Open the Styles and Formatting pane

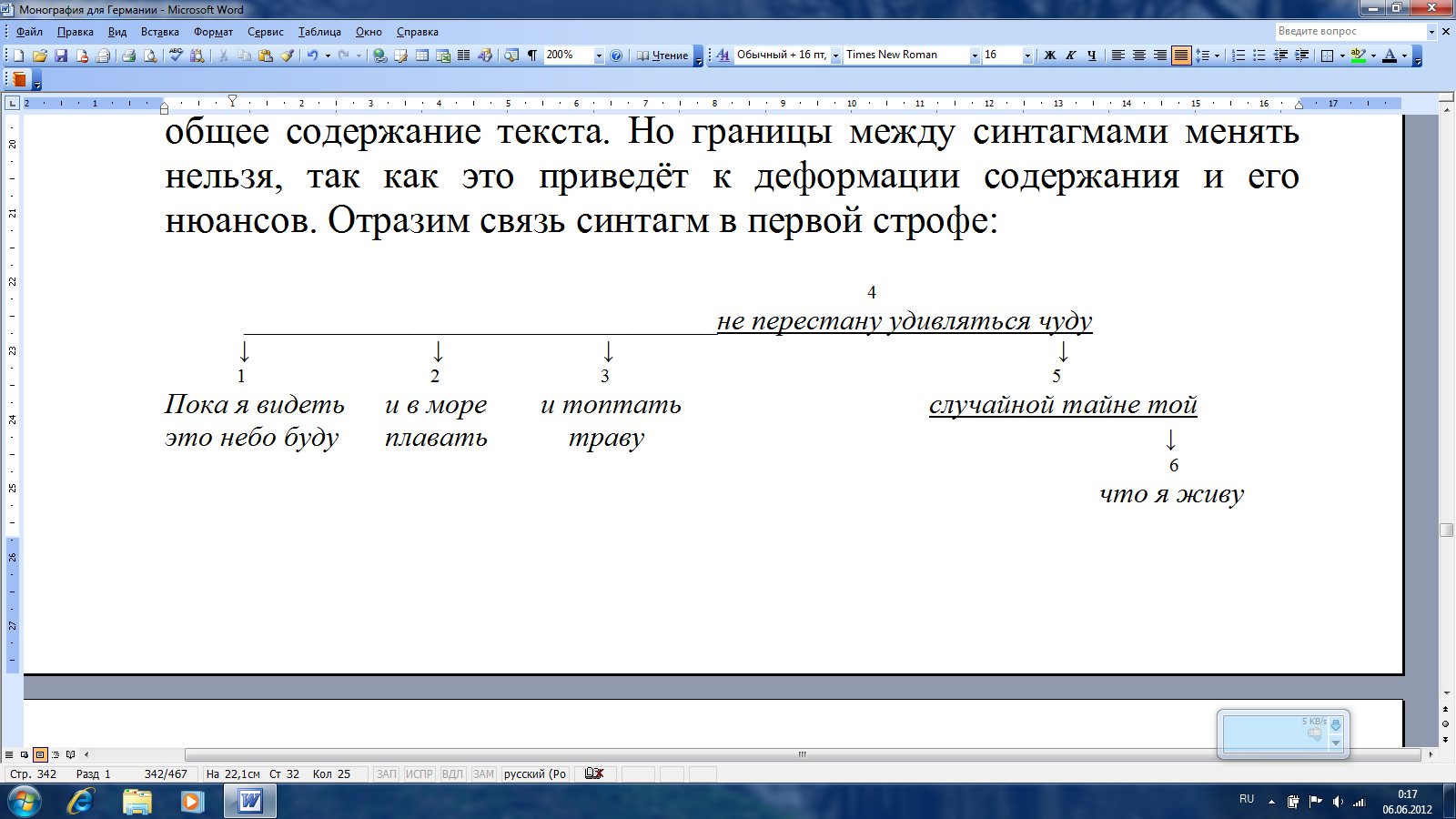pyautogui.click(x=723, y=56)
